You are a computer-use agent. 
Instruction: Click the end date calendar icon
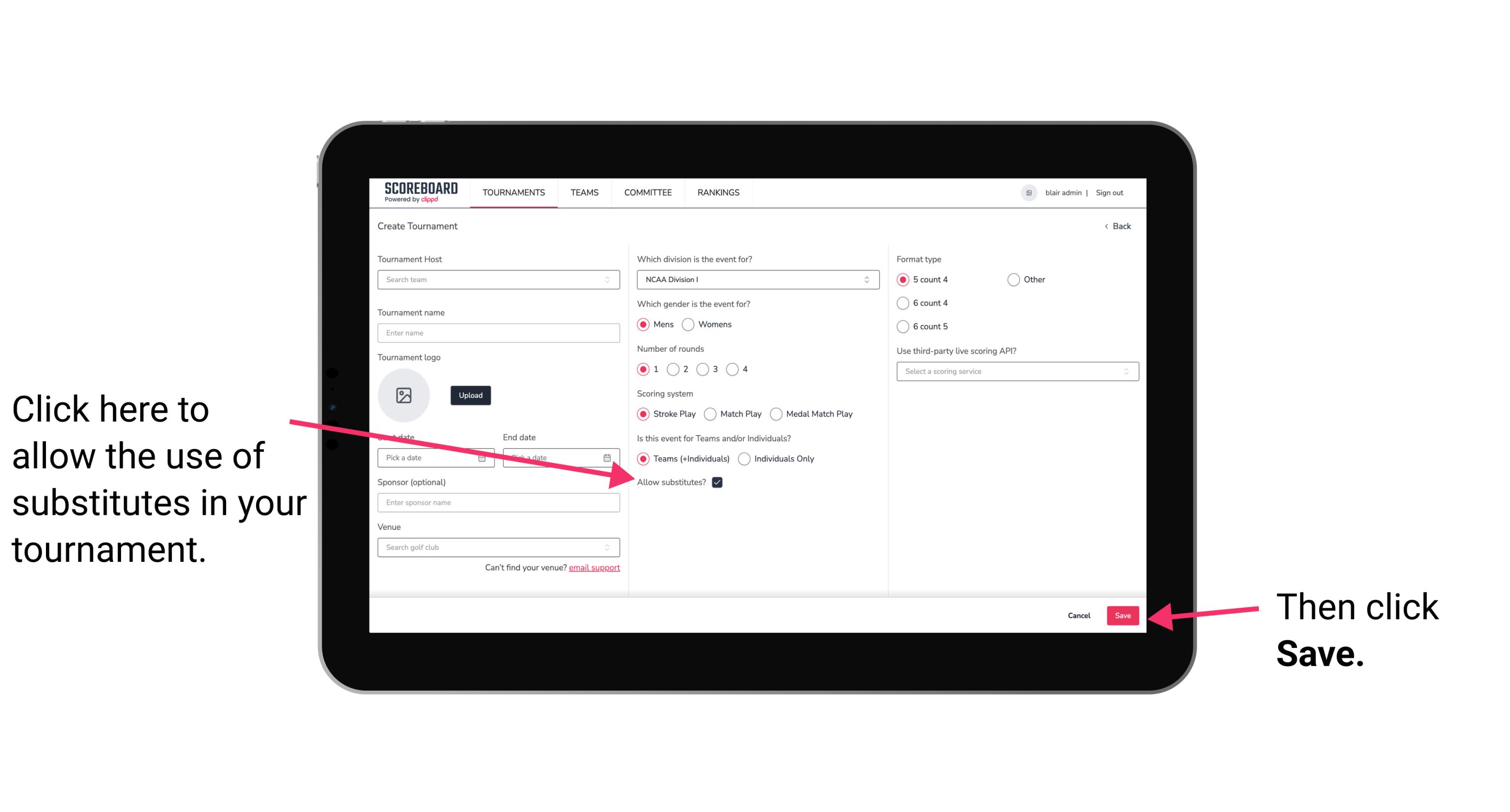click(610, 457)
